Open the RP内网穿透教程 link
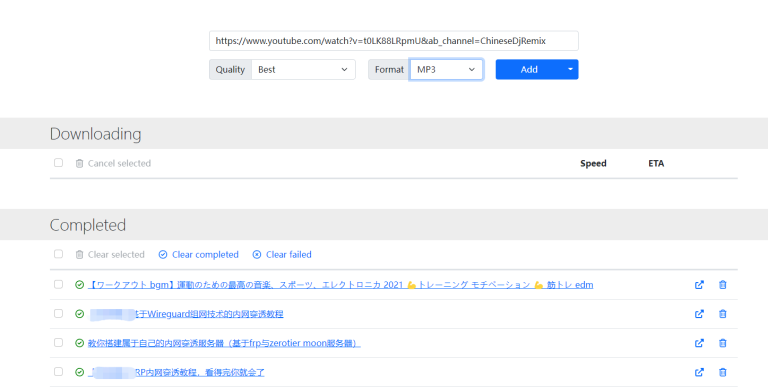The height and width of the screenshot is (387, 768). point(176,372)
